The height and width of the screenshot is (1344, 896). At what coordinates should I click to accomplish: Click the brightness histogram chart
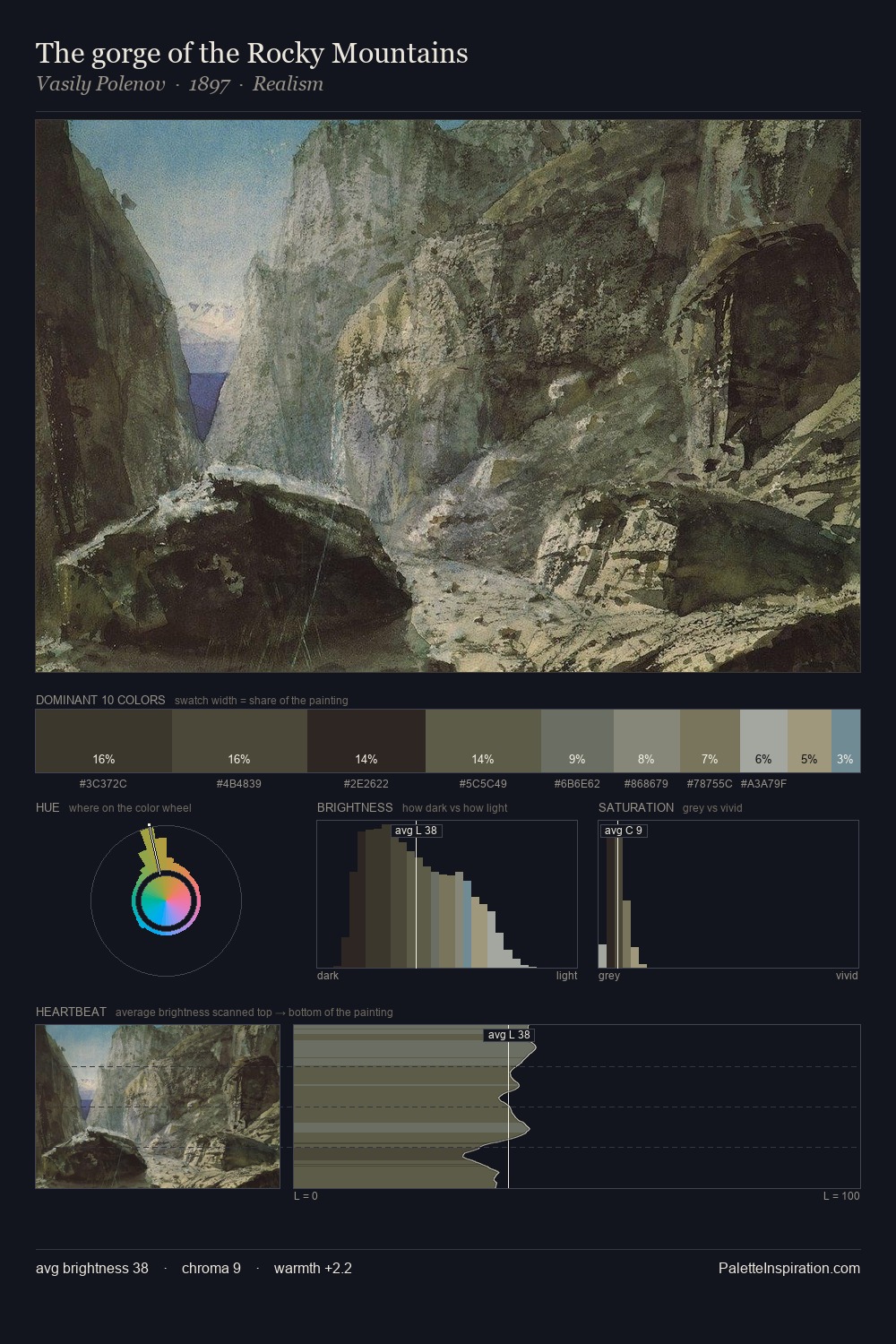tap(447, 894)
